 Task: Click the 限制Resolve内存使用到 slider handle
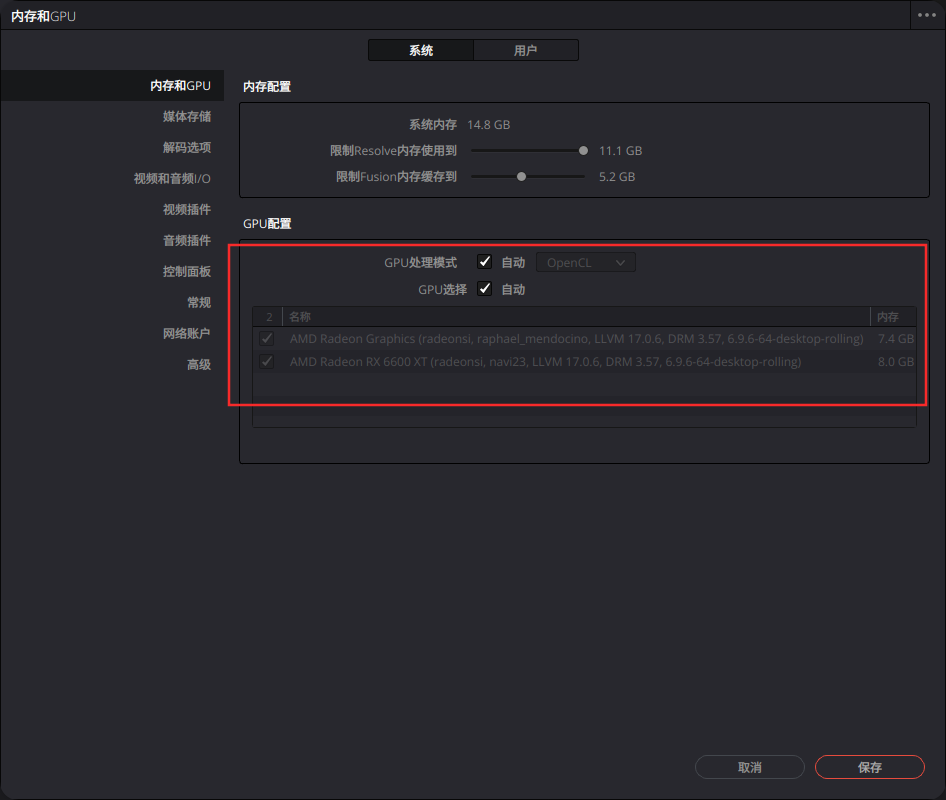583,150
